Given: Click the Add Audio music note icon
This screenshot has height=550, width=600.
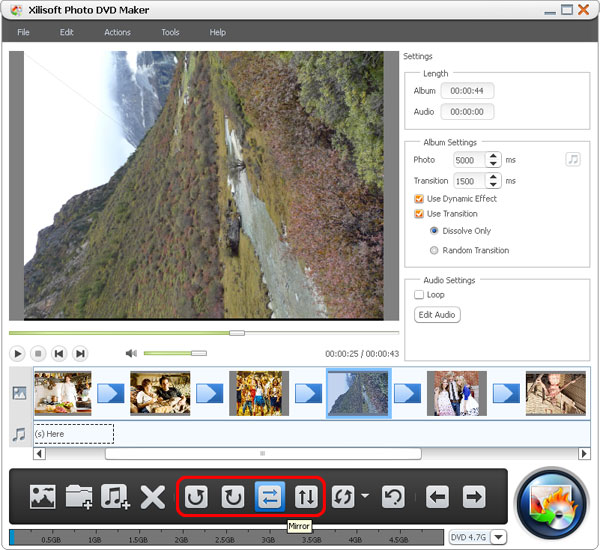Looking at the screenshot, I should [x=116, y=497].
